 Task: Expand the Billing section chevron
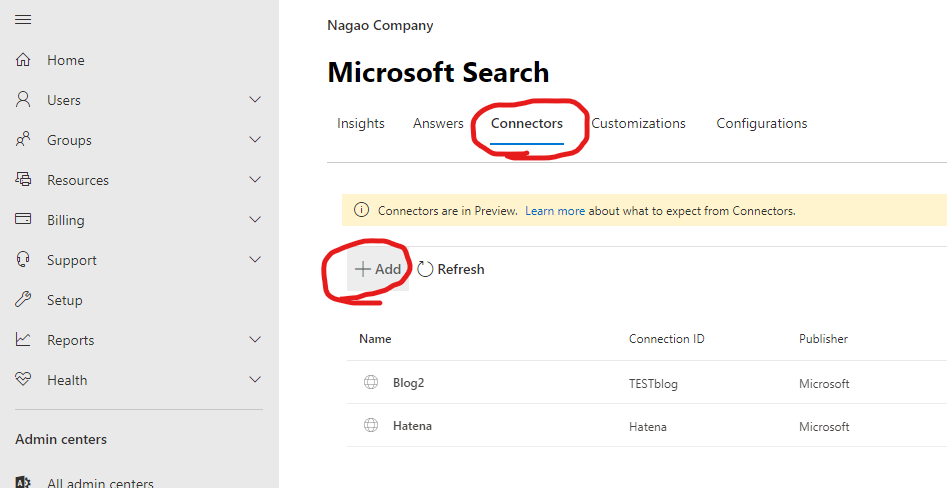pos(255,220)
